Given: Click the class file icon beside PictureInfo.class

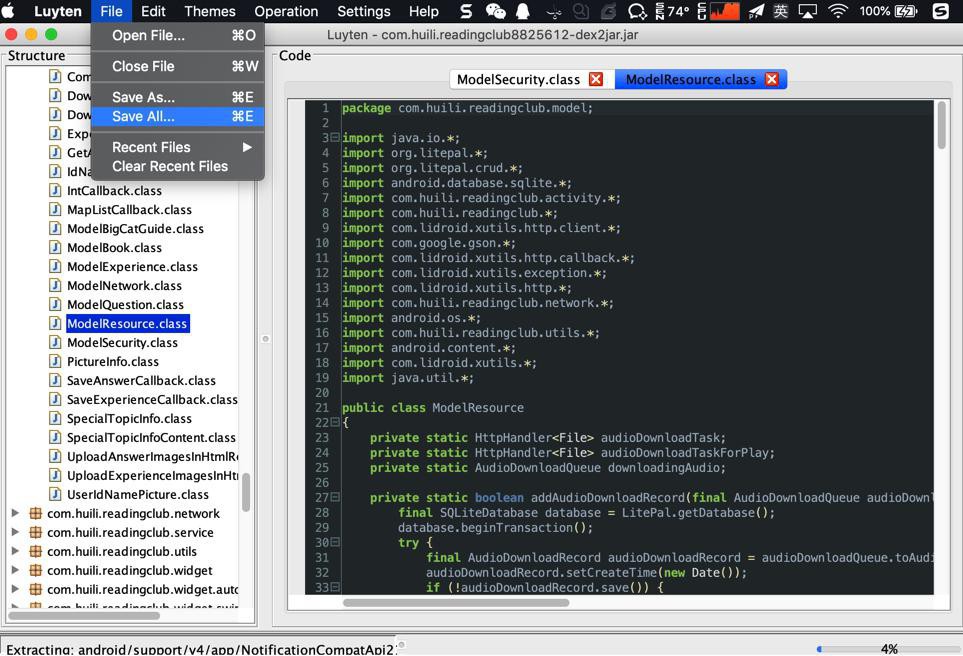Looking at the screenshot, I should point(56,361).
